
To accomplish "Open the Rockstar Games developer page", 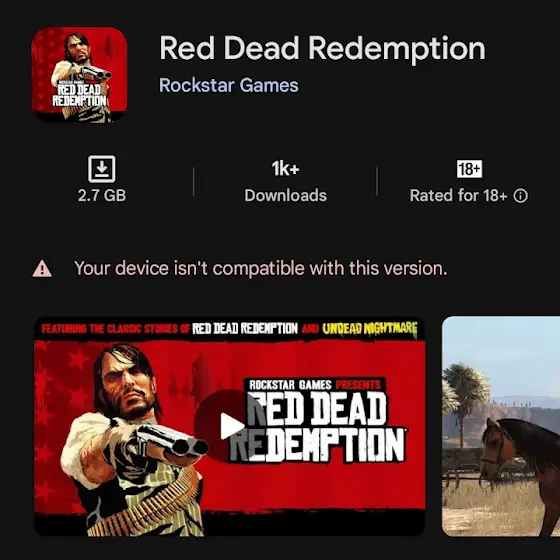I will pos(229,85).
